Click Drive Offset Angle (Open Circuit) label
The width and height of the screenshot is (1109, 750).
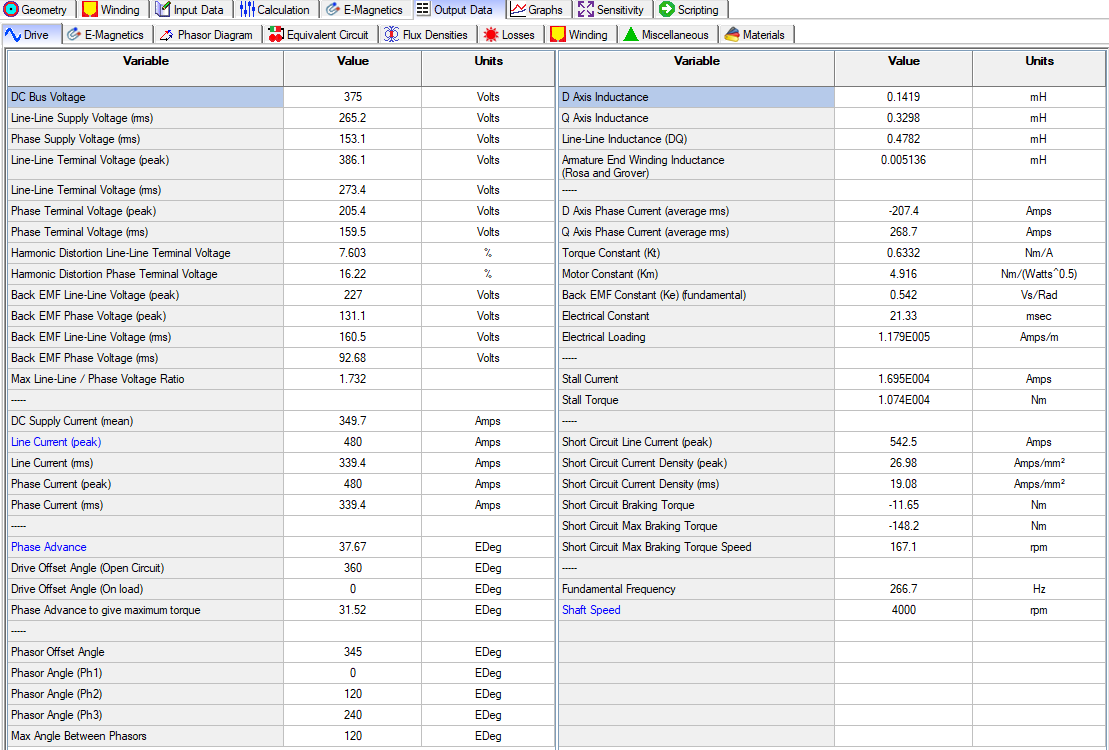(88, 568)
